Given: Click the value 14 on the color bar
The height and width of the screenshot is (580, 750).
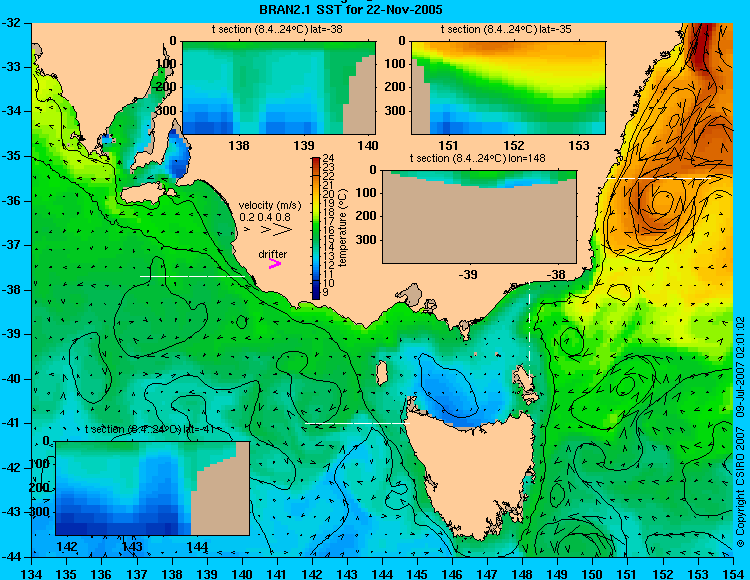Looking at the screenshot, I should 328,248.
